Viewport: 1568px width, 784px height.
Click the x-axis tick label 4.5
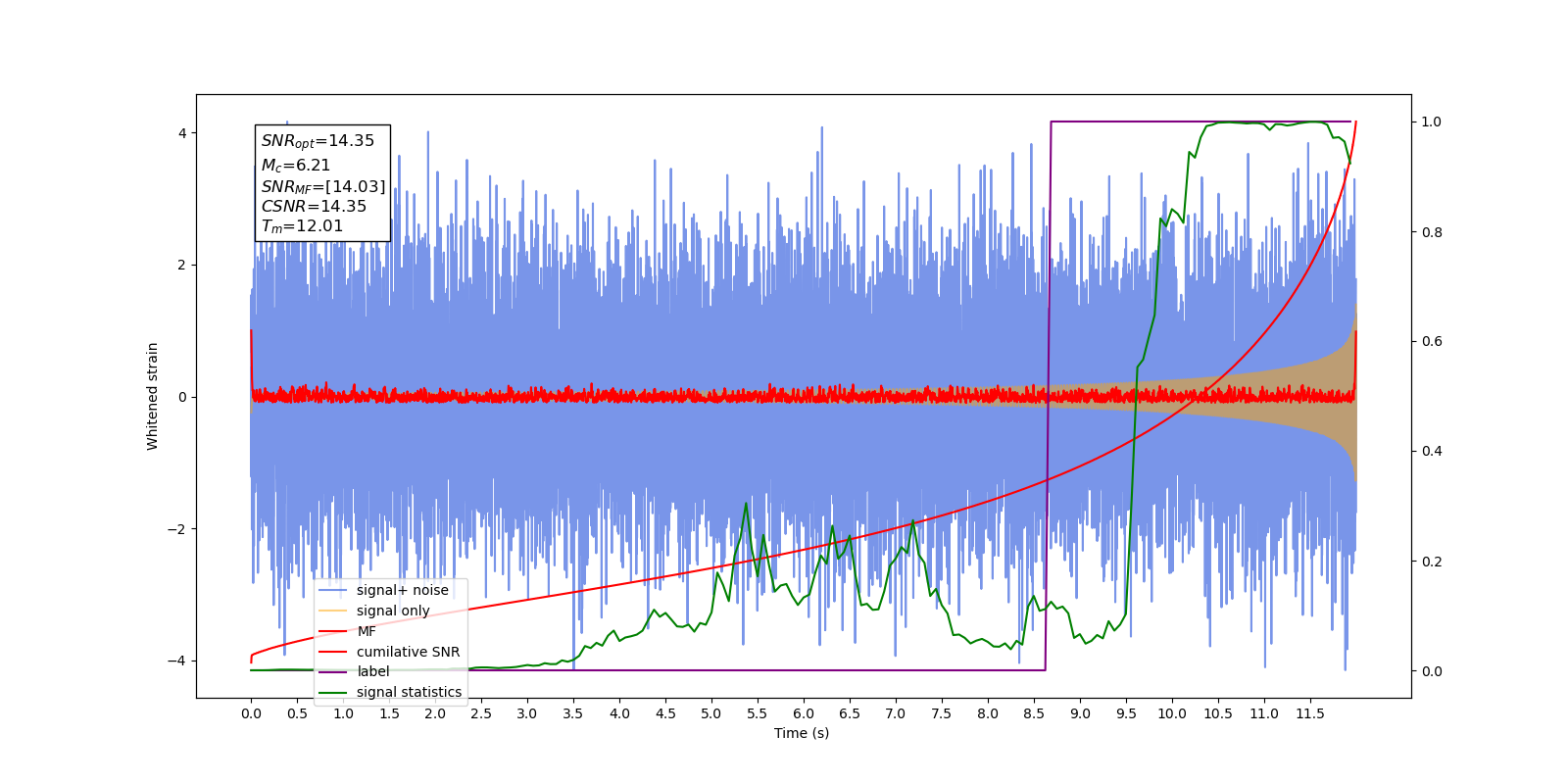point(665,713)
